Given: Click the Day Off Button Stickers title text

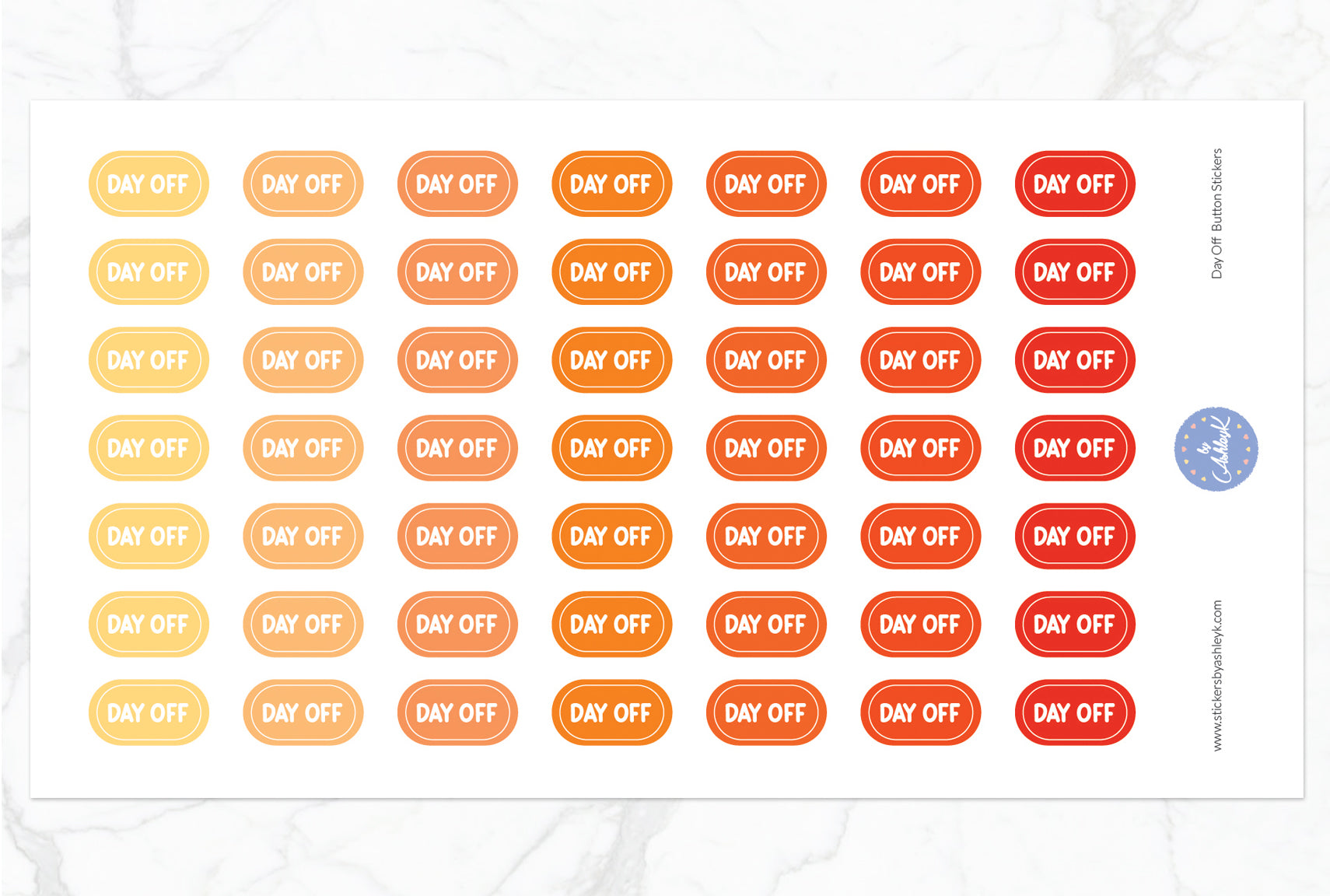Looking at the screenshot, I should (1217, 213).
